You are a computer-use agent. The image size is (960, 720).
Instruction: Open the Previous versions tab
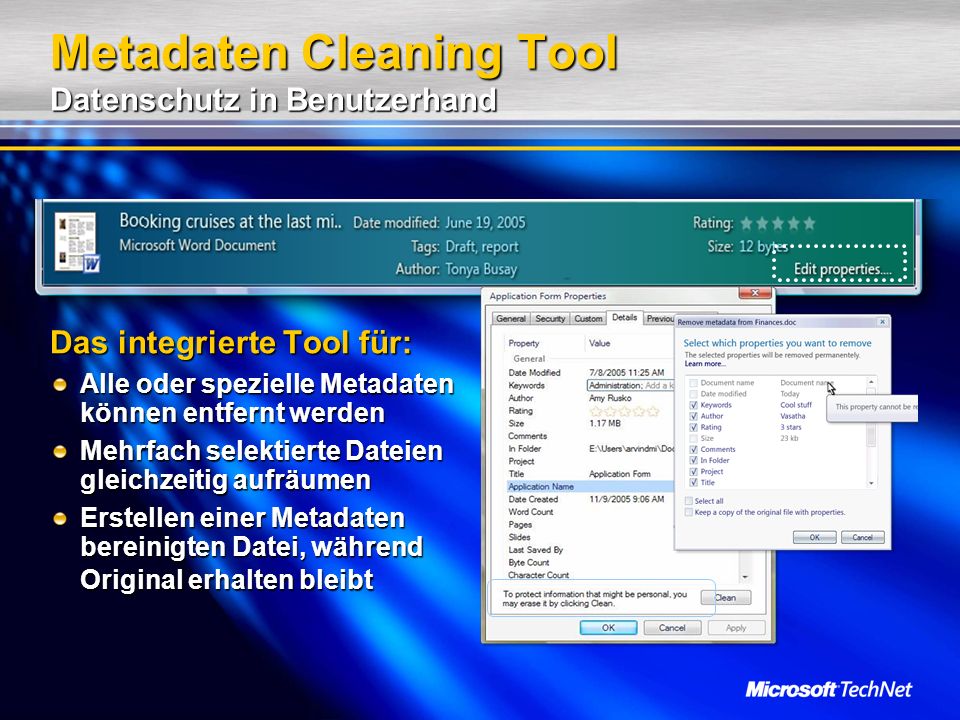(x=660, y=318)
